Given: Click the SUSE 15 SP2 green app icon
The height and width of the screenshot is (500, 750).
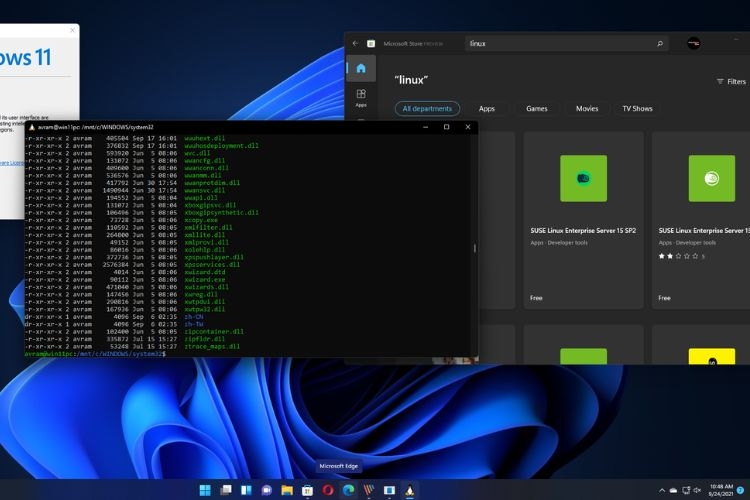Looking at the screenshot, I should 584,178.
